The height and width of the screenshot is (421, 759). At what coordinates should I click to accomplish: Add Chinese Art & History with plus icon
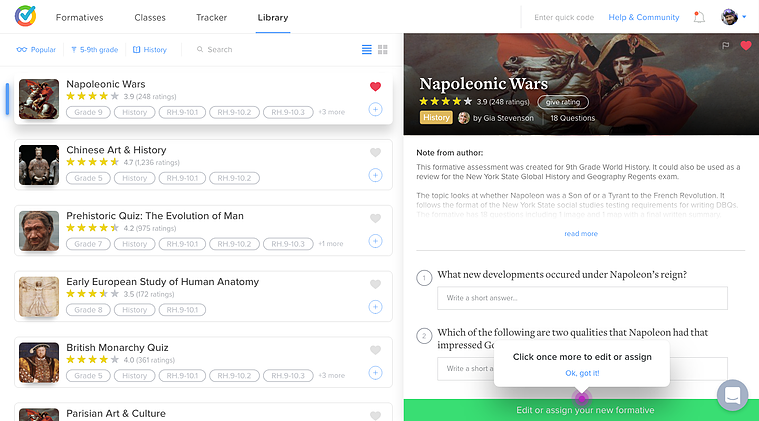(x=375, y=175)
